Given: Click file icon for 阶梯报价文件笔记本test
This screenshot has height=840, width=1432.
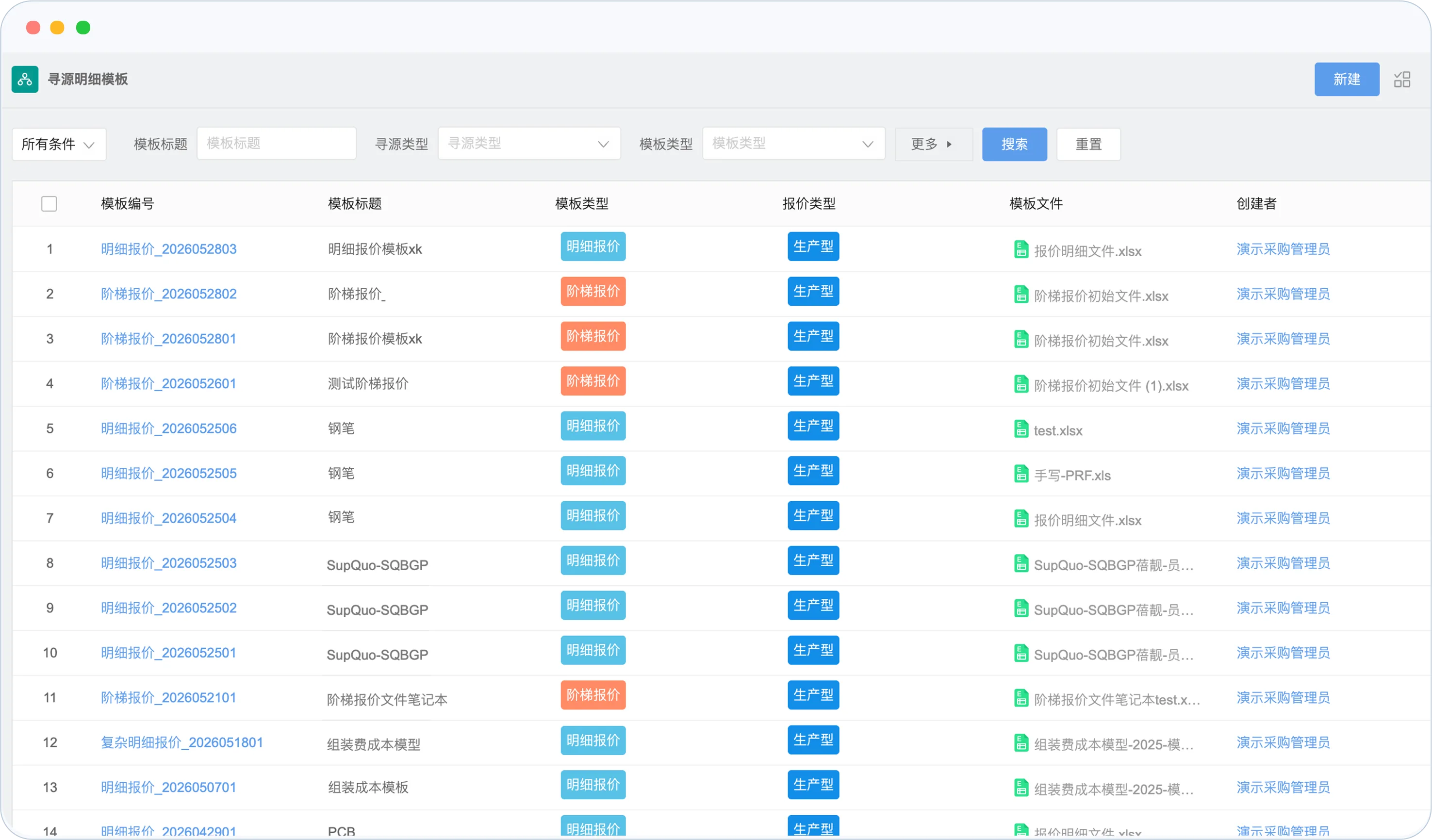Looking at the screenshot, I should pyautogui.click(x=1021, y=698).
